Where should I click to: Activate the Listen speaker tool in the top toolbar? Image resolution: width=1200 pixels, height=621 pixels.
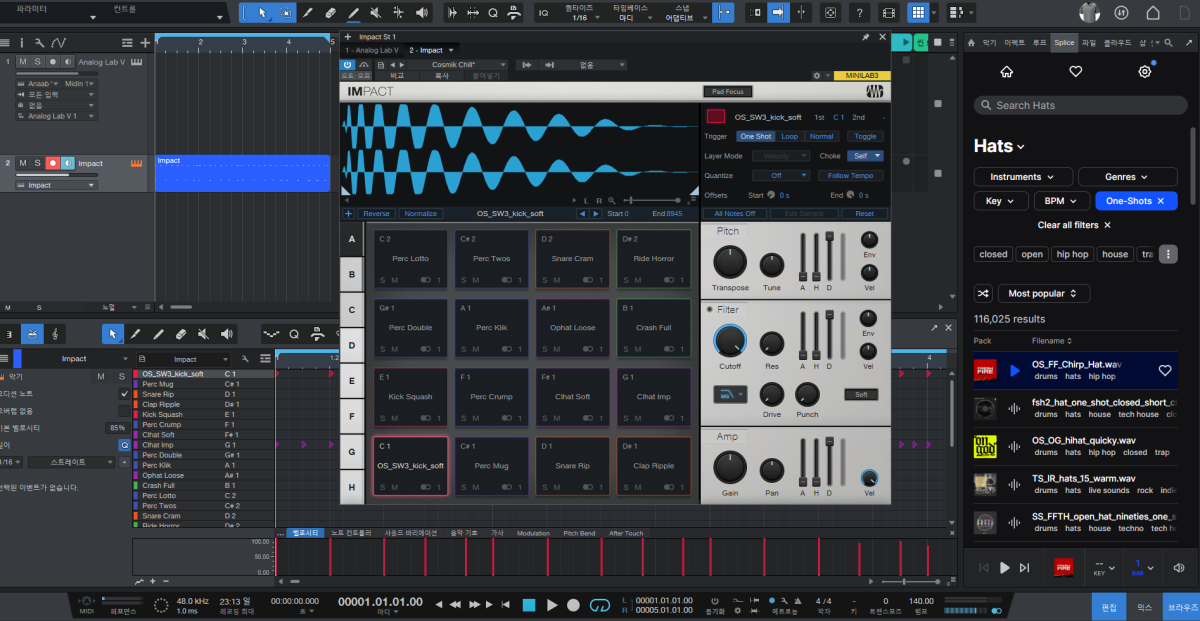click(421, 13)
